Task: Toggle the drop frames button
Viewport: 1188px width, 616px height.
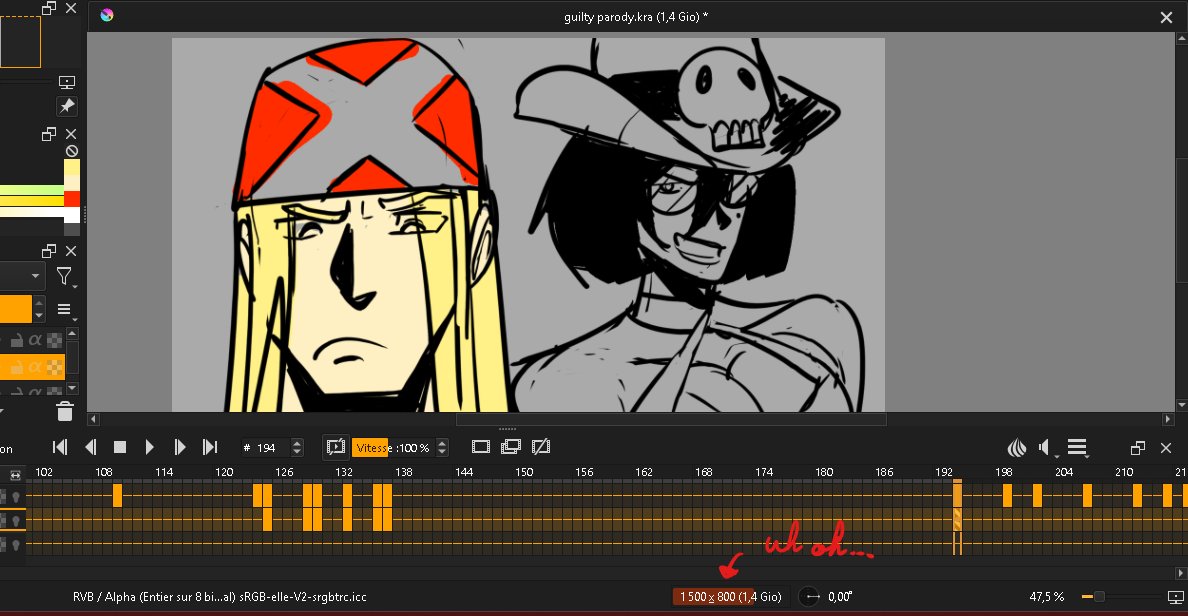Action: 336,447
